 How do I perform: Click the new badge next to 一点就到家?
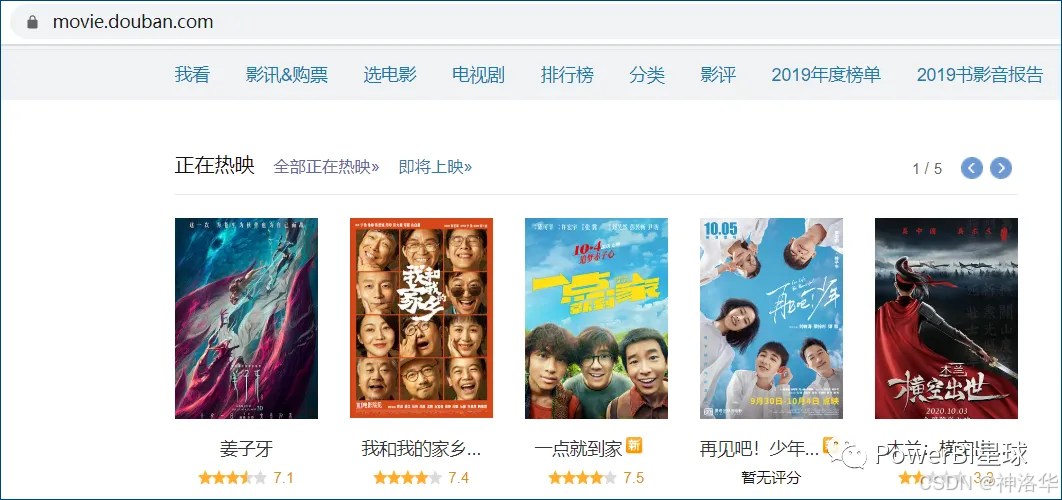(x=634, y=446)
